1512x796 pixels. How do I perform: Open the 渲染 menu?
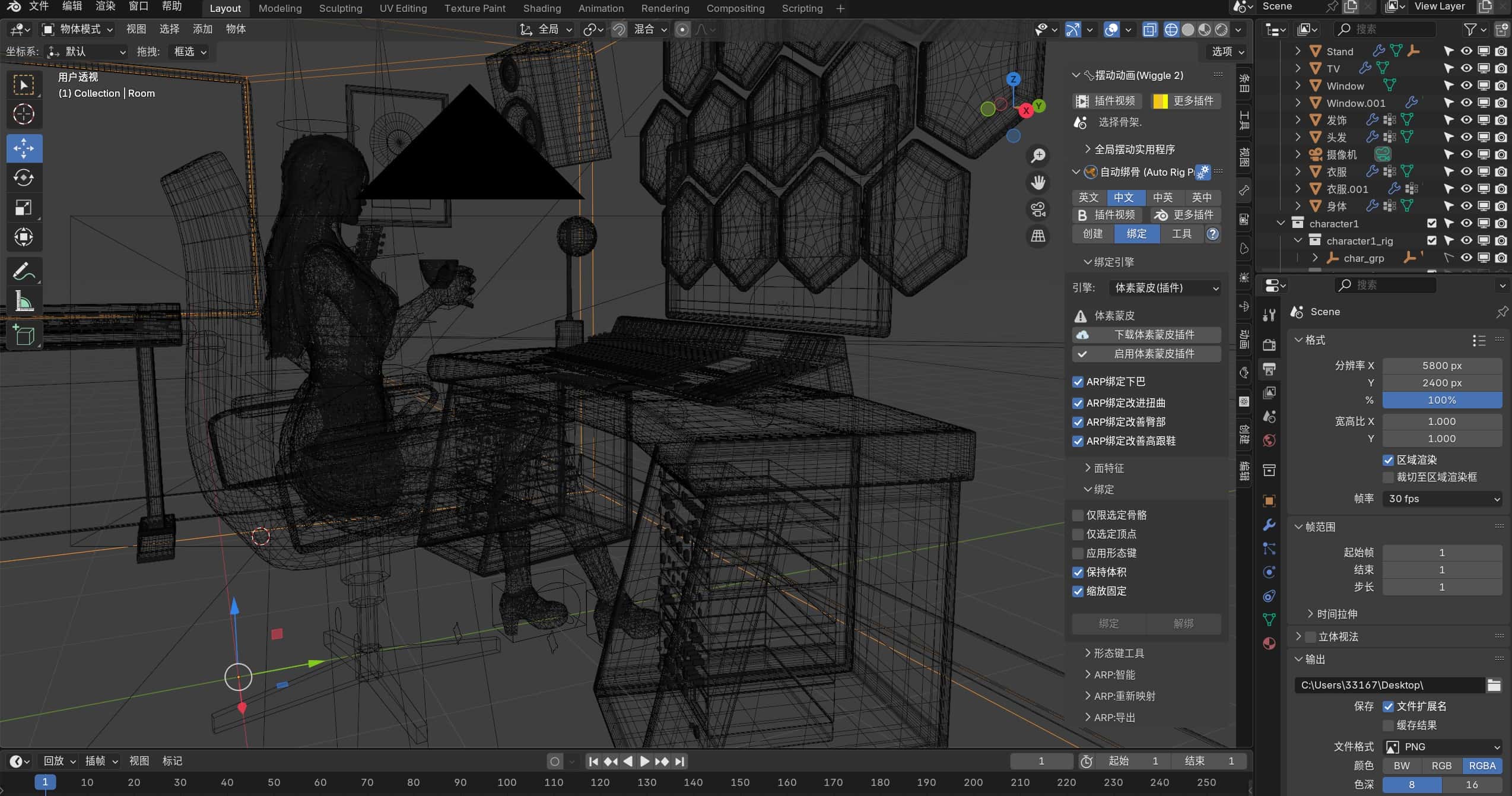pos(105,7)
